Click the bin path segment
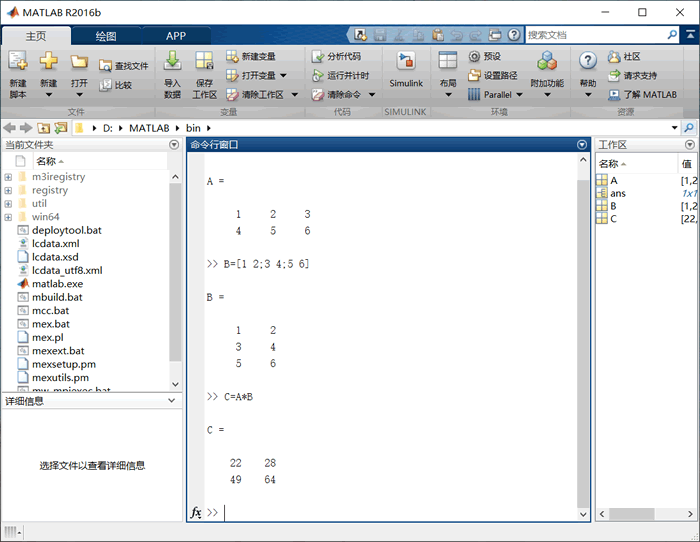700x542 pixels. [x=193, y=128]
